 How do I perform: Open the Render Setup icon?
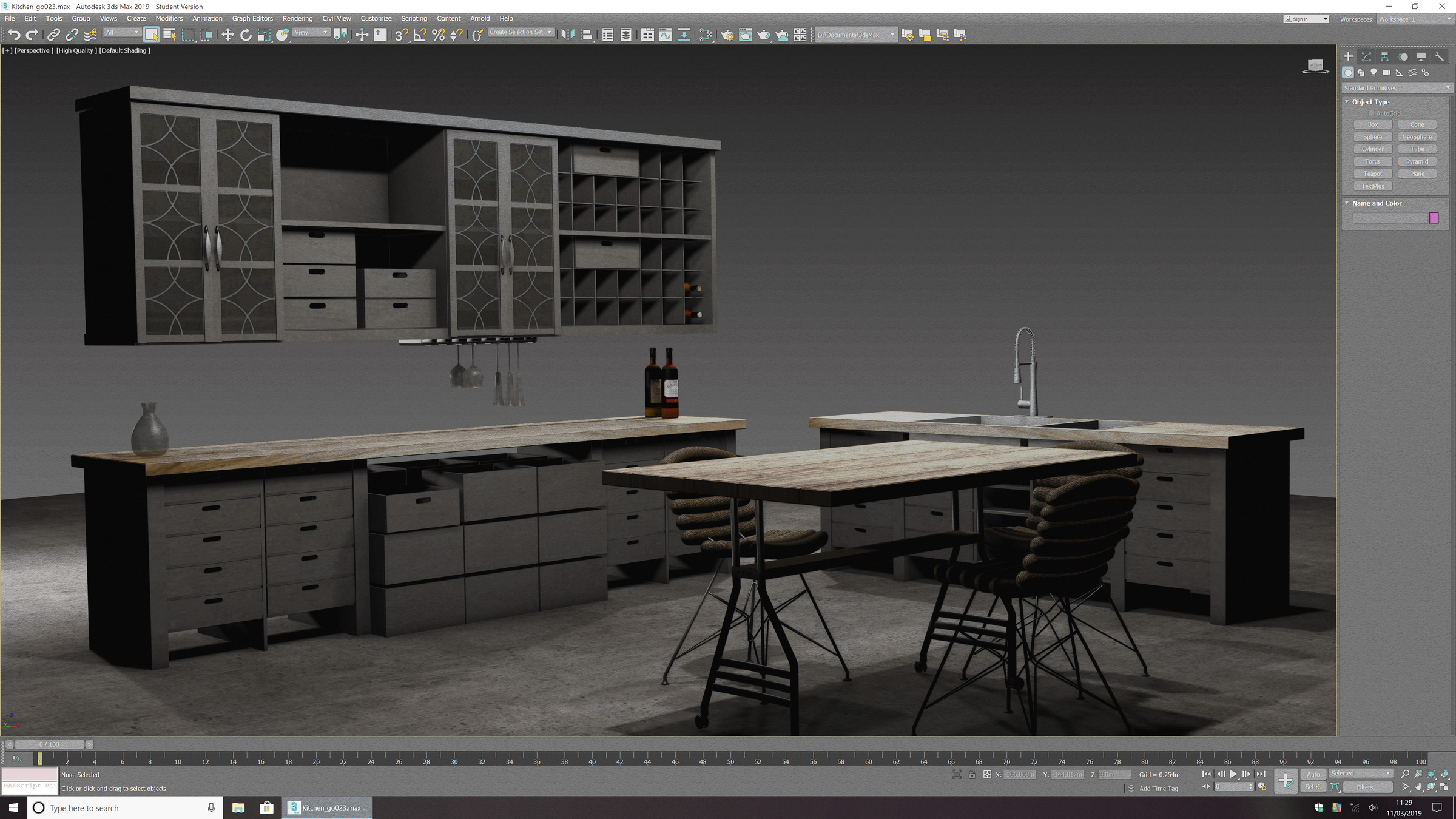click(x=727, y=35)
